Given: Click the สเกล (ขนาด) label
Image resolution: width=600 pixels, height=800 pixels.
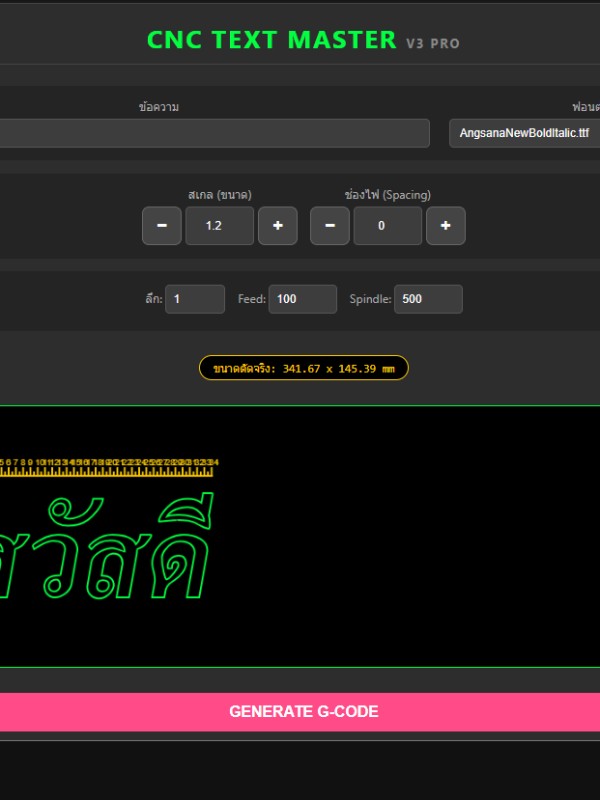Looking at the screenshot, I should [x=219, y=195].
